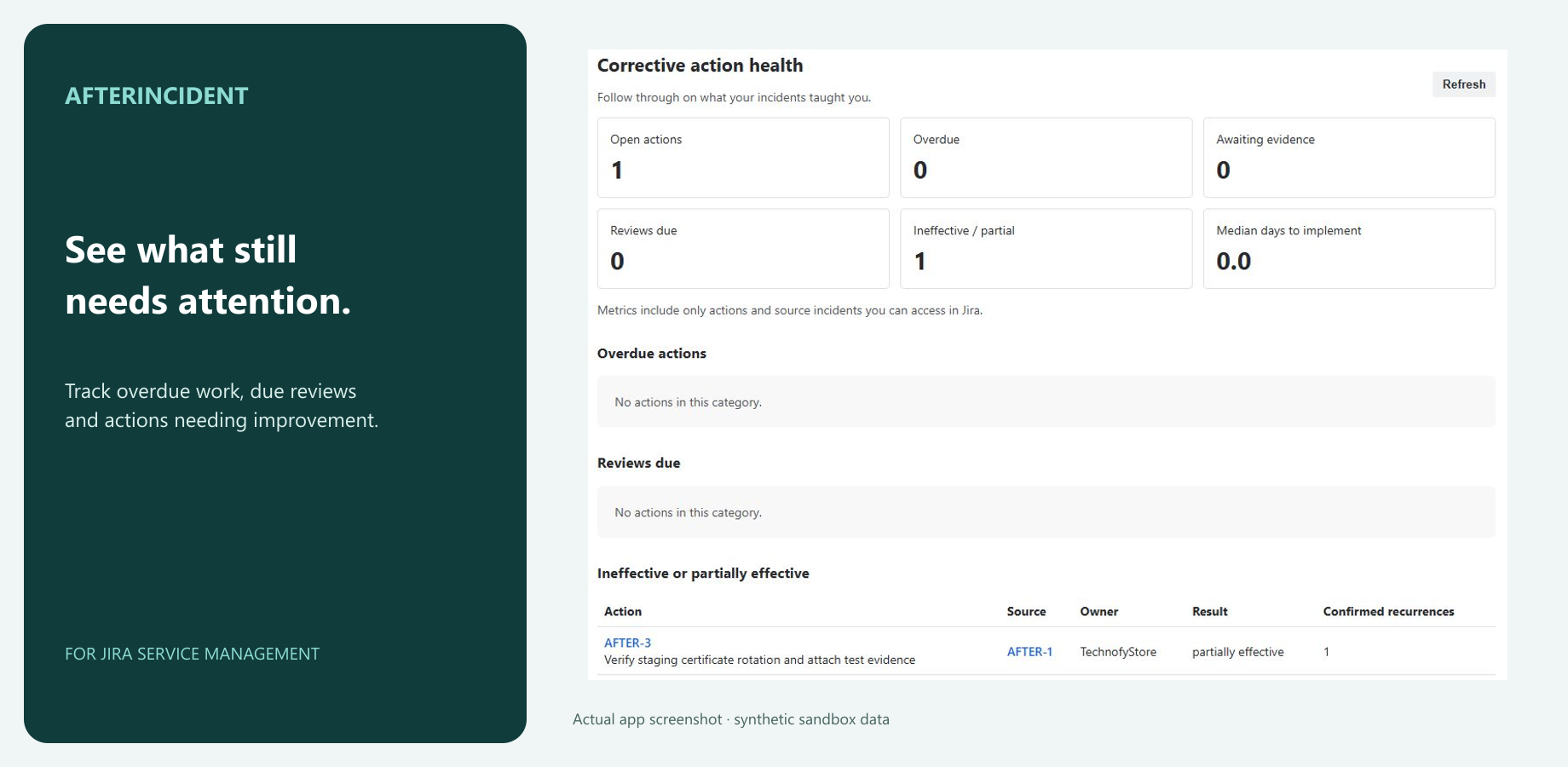Click the Awaiting evidence metric card
This screenshot has height=767, width=1568.
point(1349,158)
